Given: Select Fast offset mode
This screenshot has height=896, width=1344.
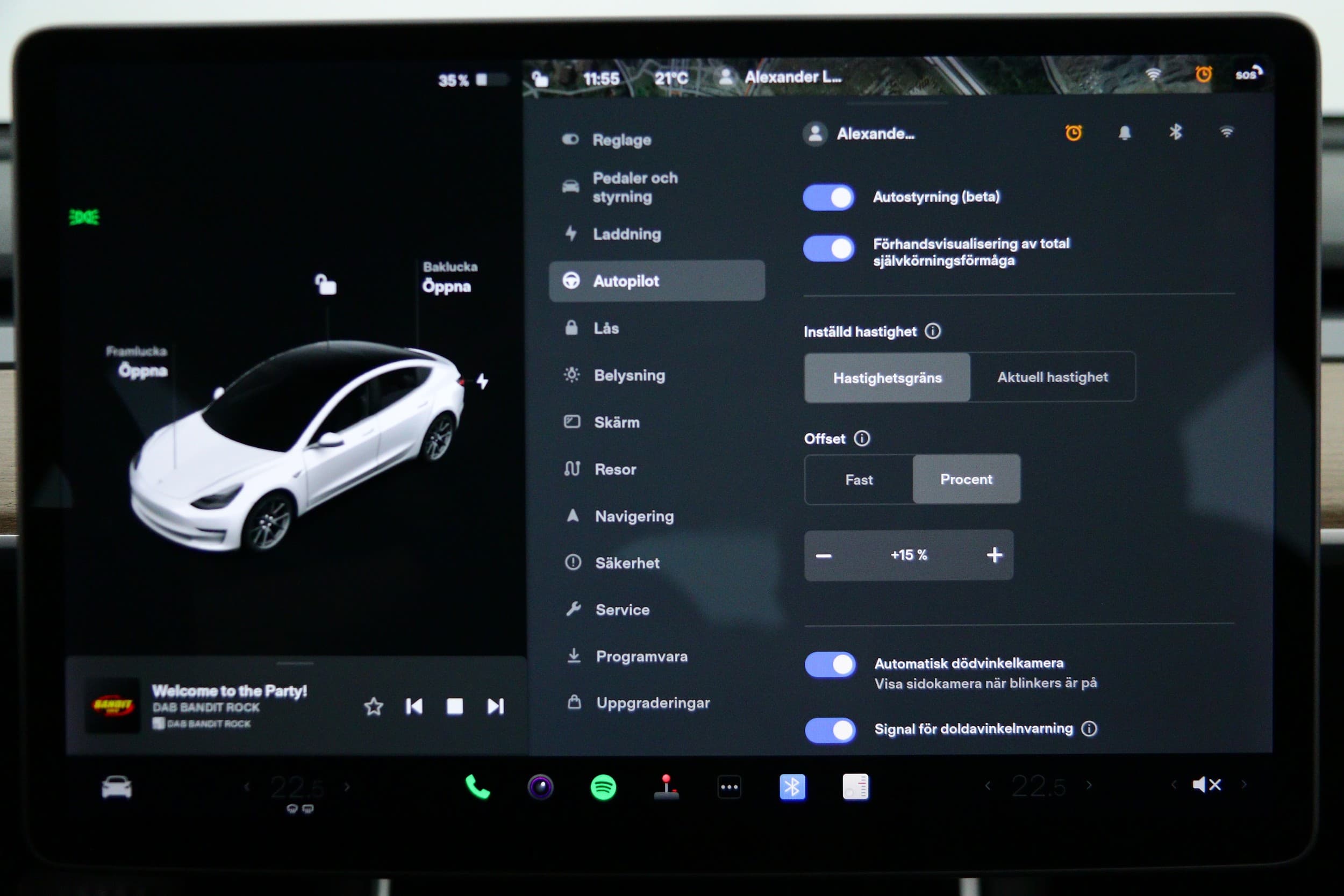Looking at the screenshot, I should (859, 479).
